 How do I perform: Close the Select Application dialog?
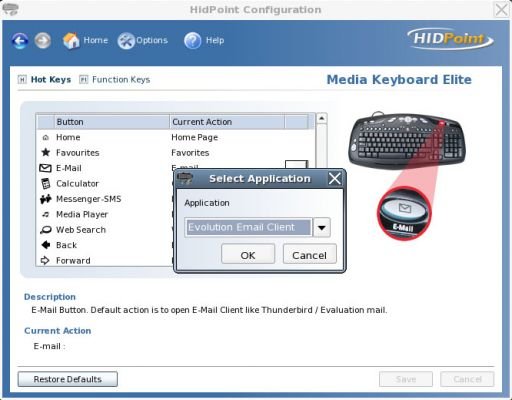(335, 178)
